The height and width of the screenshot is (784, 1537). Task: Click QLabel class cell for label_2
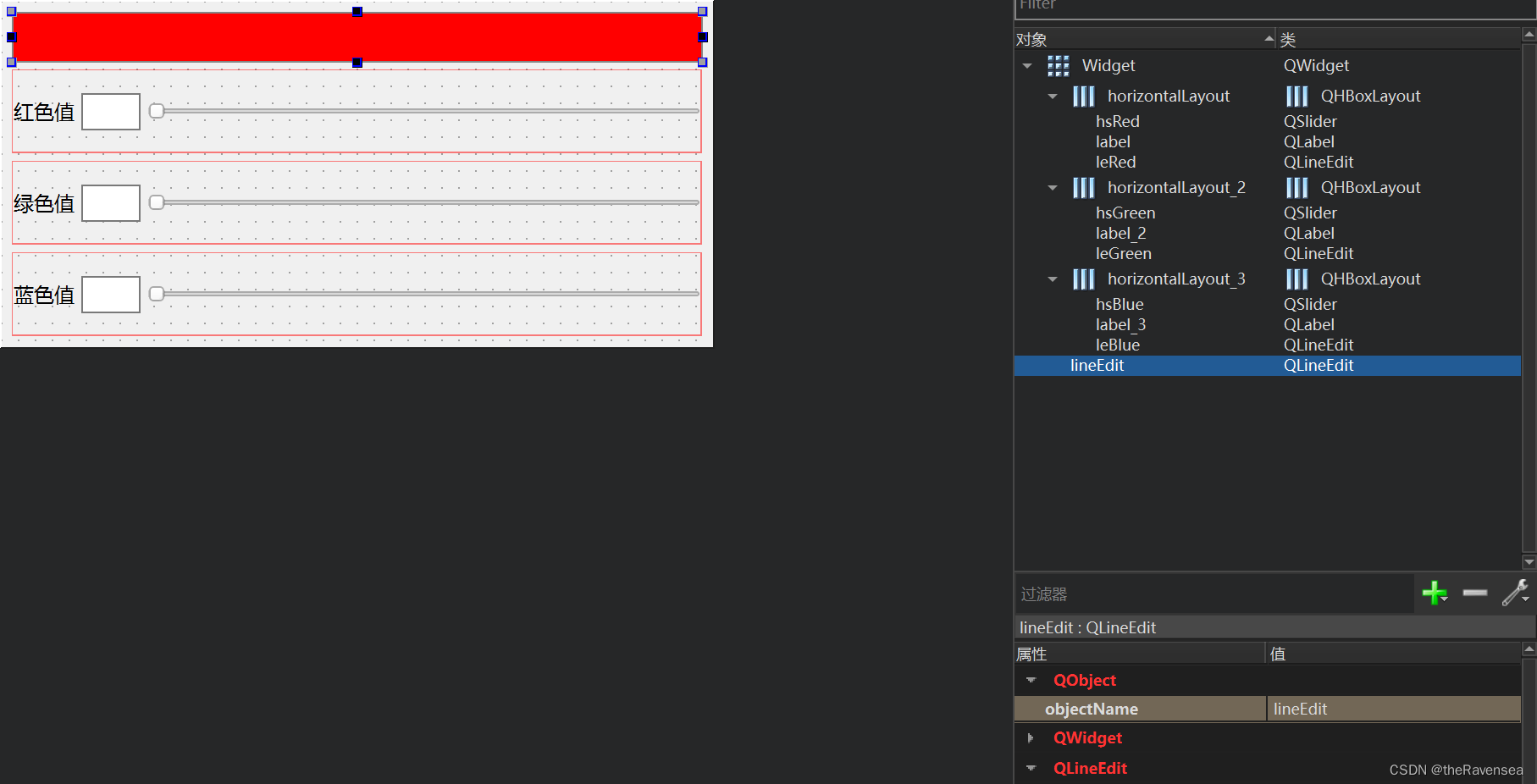tap(1308, 234)
